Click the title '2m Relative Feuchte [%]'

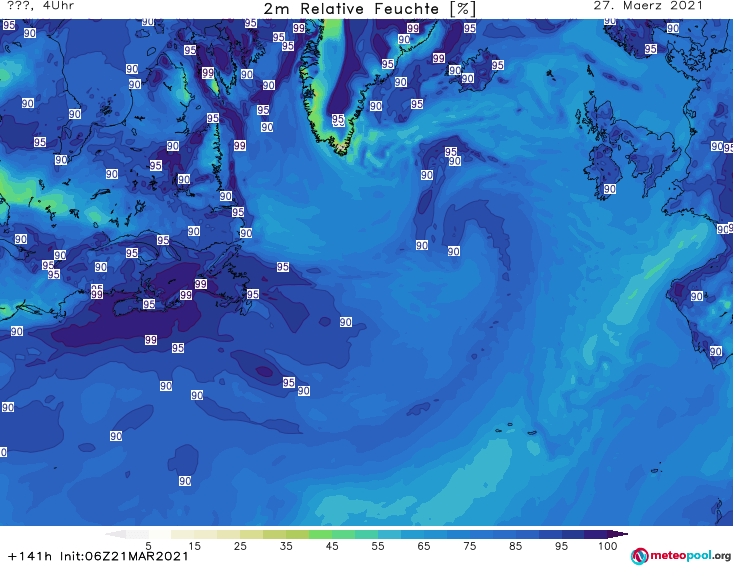tap(370, 8)
